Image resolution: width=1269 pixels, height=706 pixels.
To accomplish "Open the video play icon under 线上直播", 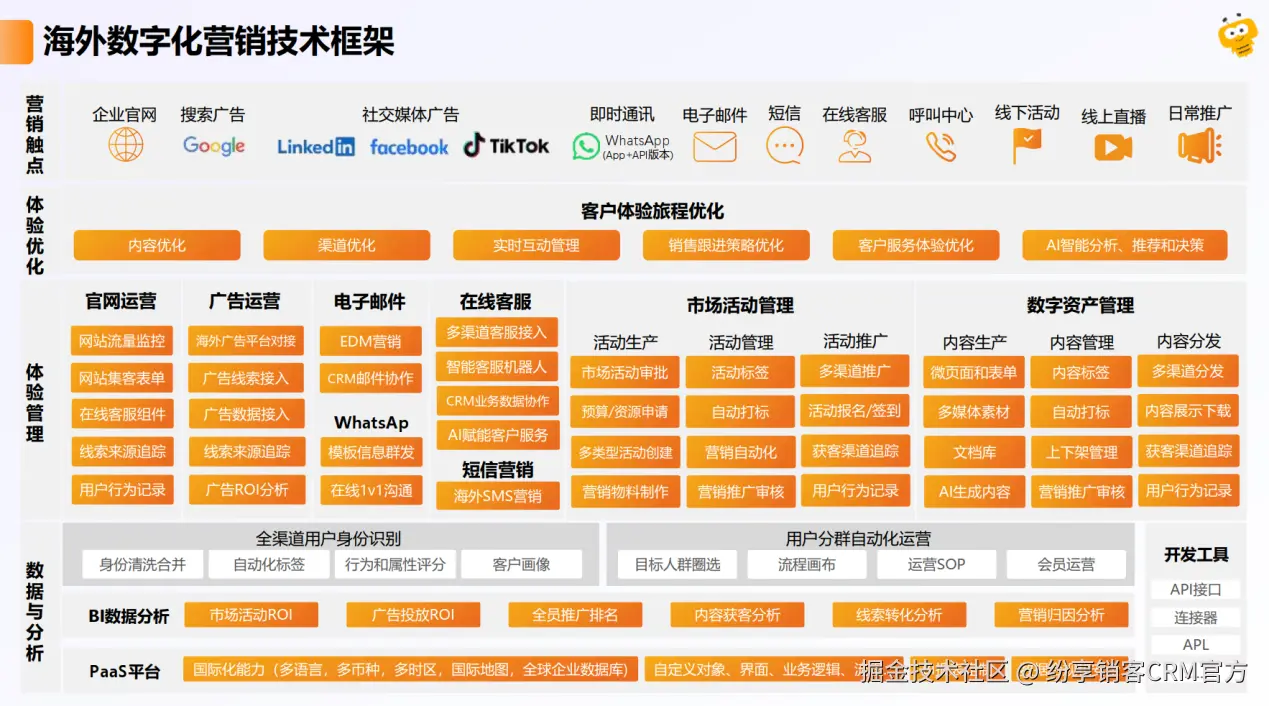I will 1112,146.
